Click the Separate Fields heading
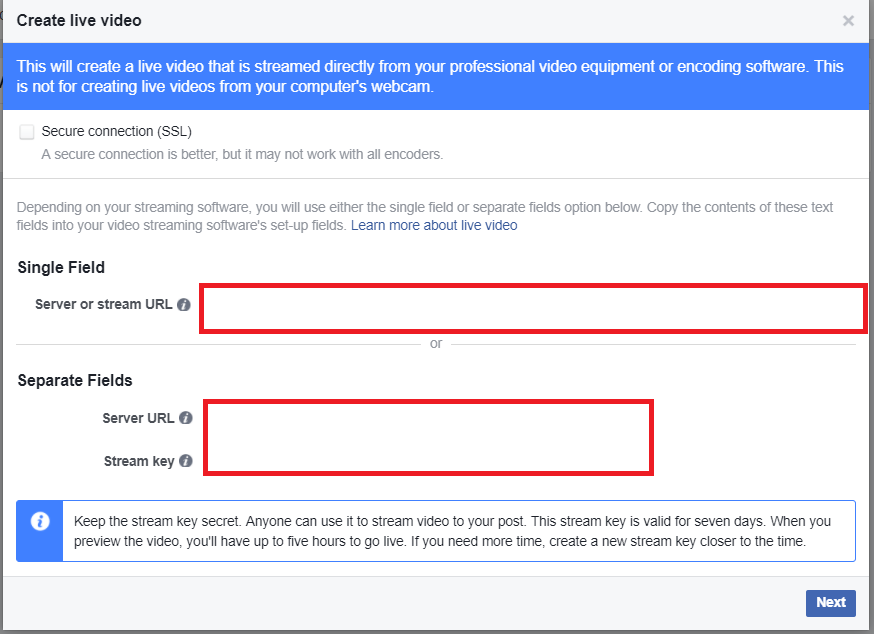 click(x=75, y=381)
